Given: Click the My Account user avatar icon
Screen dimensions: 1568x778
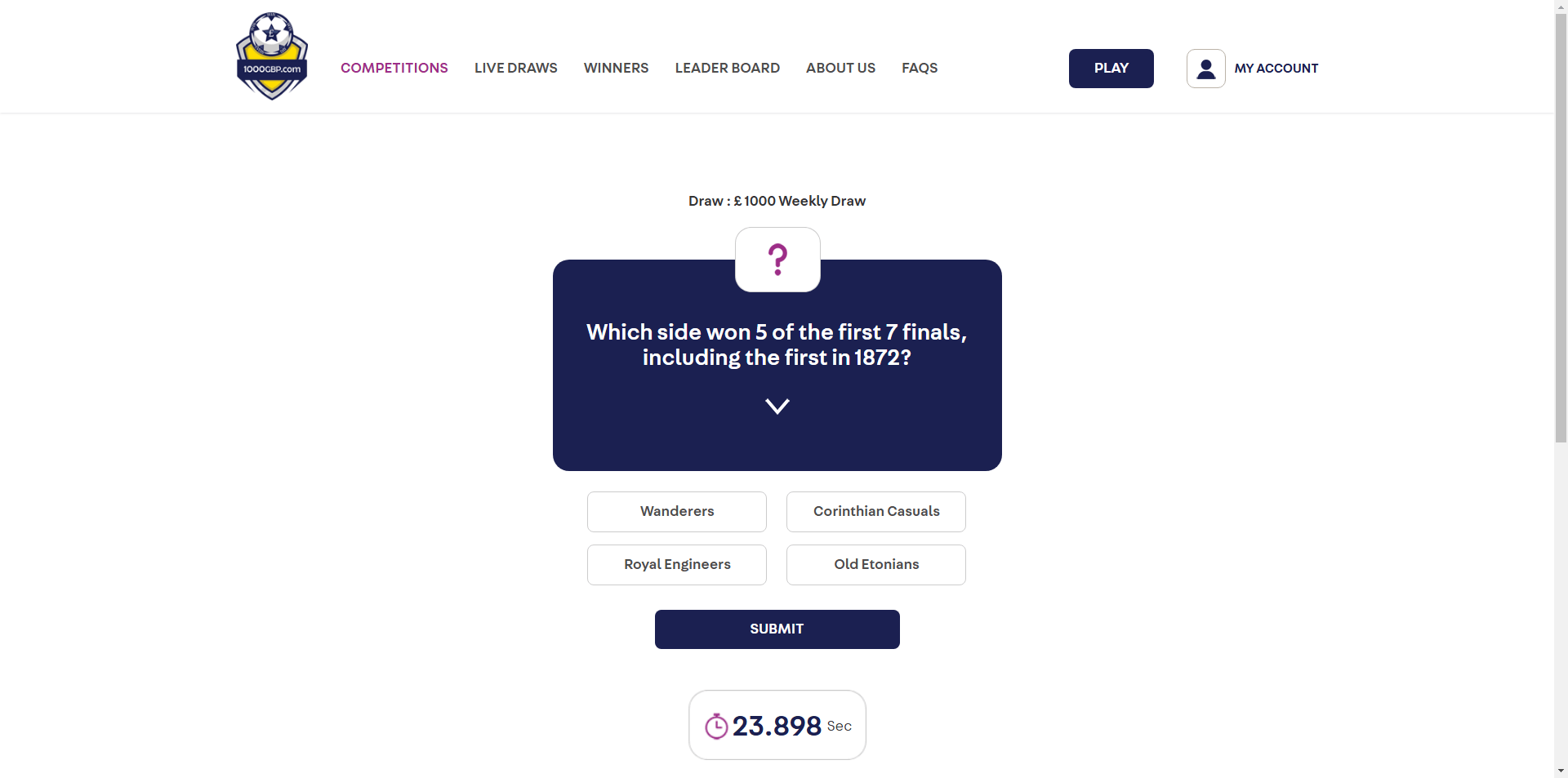Looking at the screenshot, I should [x=1205, y=69].
